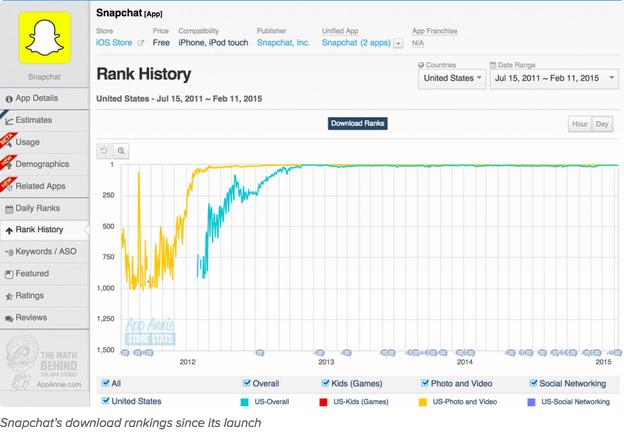
Task: Open the Demographics section
Action: coord(45,164)
